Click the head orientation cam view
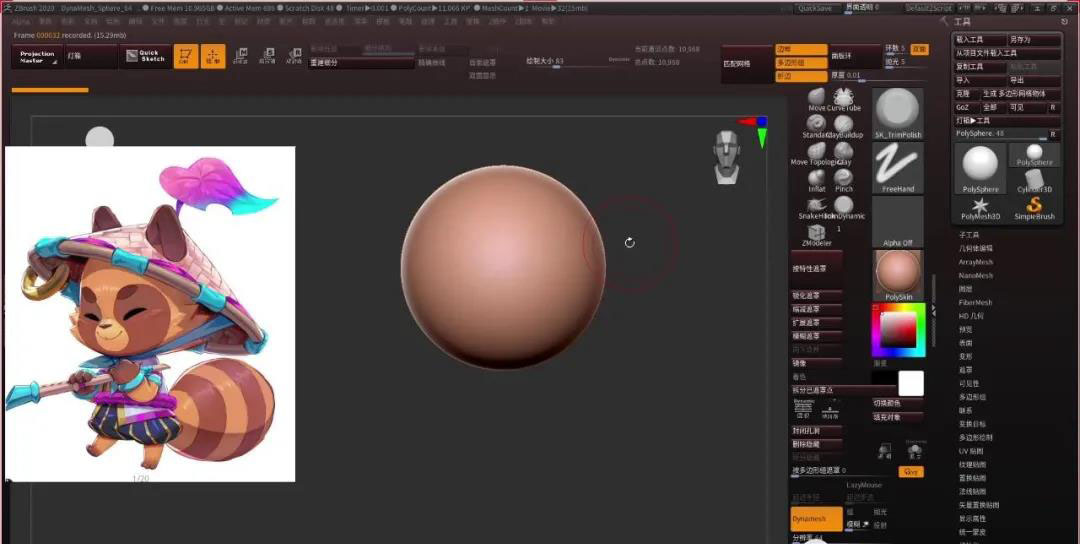Screen dimensions: 1080x544 [726, 157]
